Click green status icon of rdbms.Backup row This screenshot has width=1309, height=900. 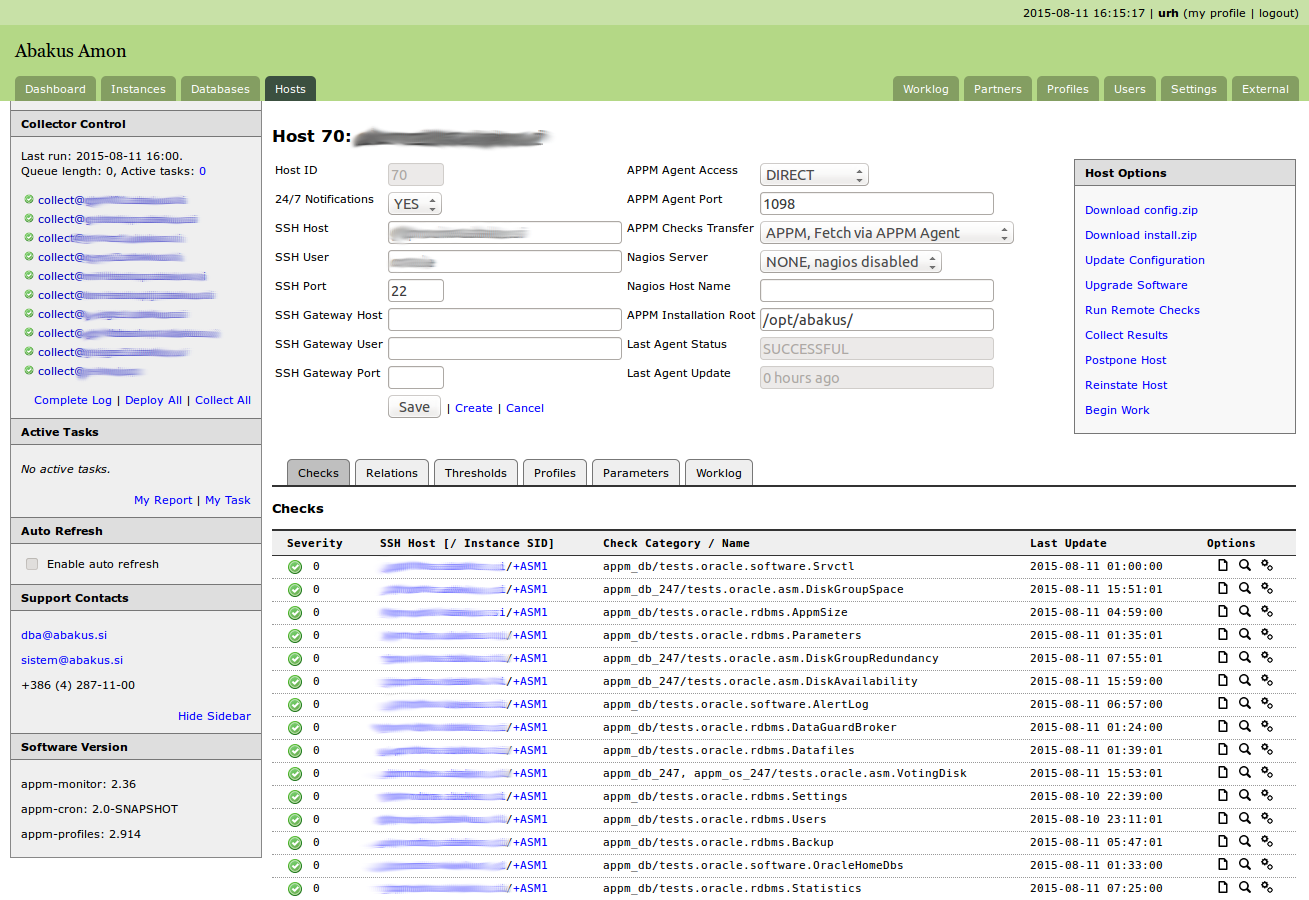pos(295,842)
